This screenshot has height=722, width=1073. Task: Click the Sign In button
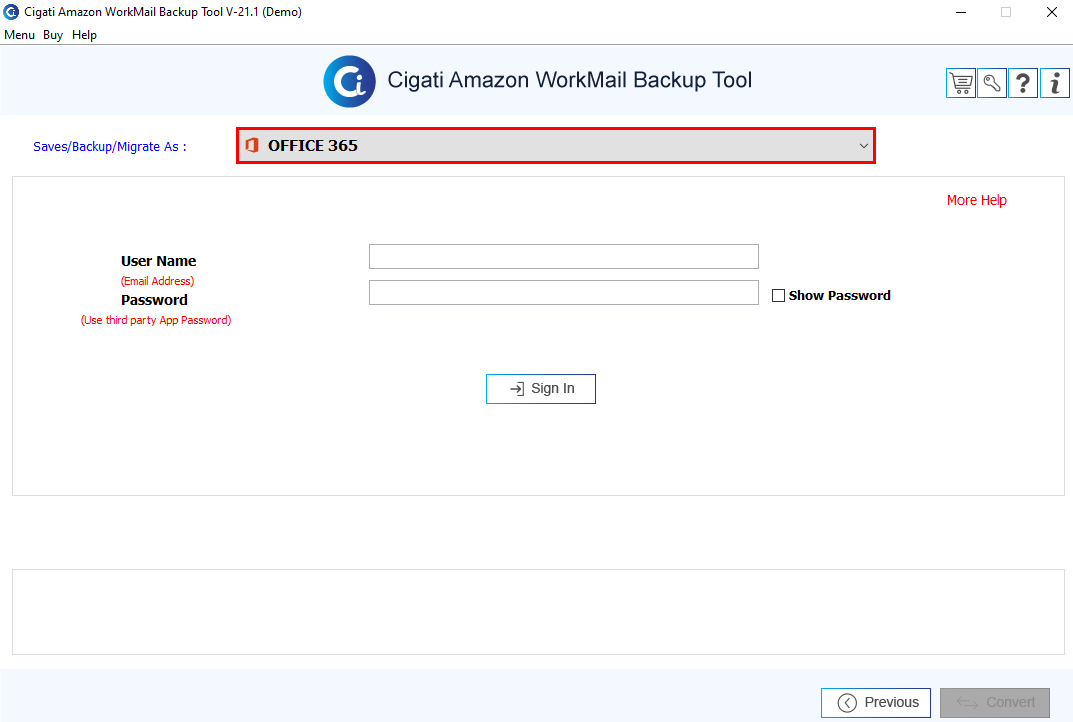pyautogui.click(x=541, y=389)
